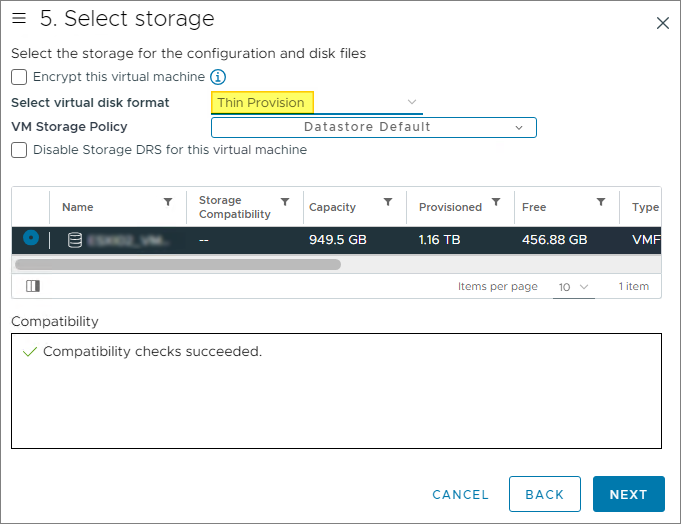Screen dimensions: 681x524
Task: Open the virtual disk format dropdown
Action: (316, 102)
